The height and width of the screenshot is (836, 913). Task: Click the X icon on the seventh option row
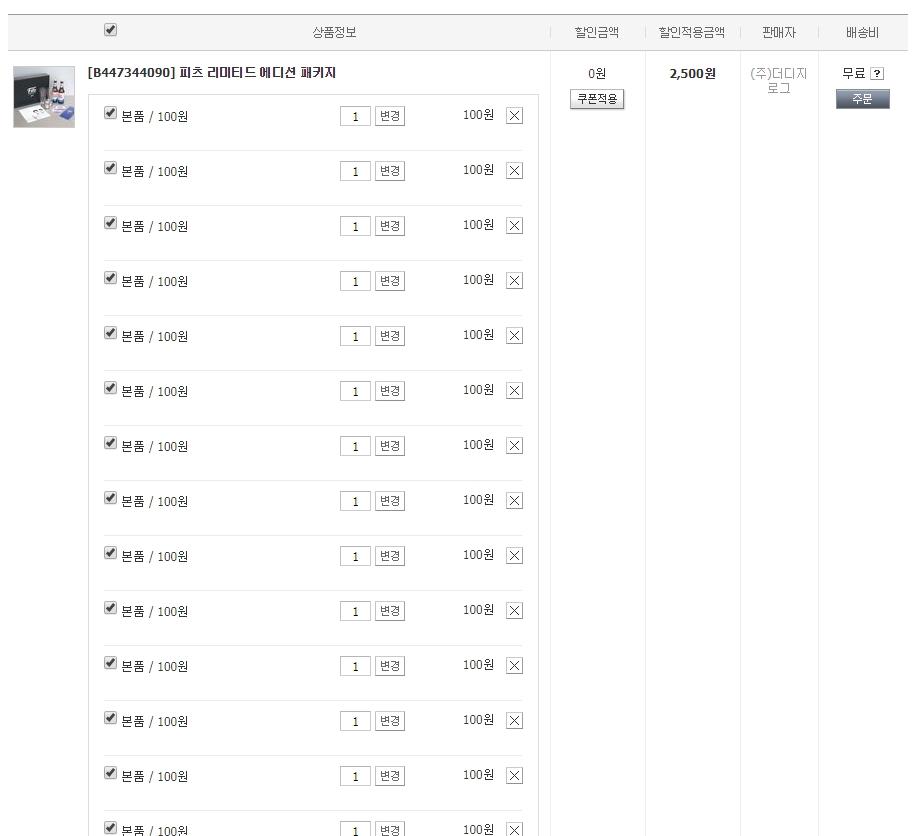pyautogui.click(x=514, y=446)
